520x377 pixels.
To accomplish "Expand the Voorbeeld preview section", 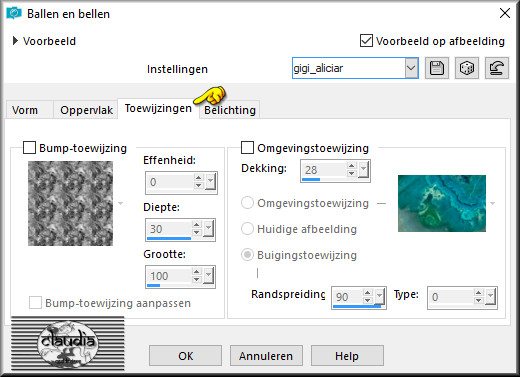I will [x=15, y=41].
